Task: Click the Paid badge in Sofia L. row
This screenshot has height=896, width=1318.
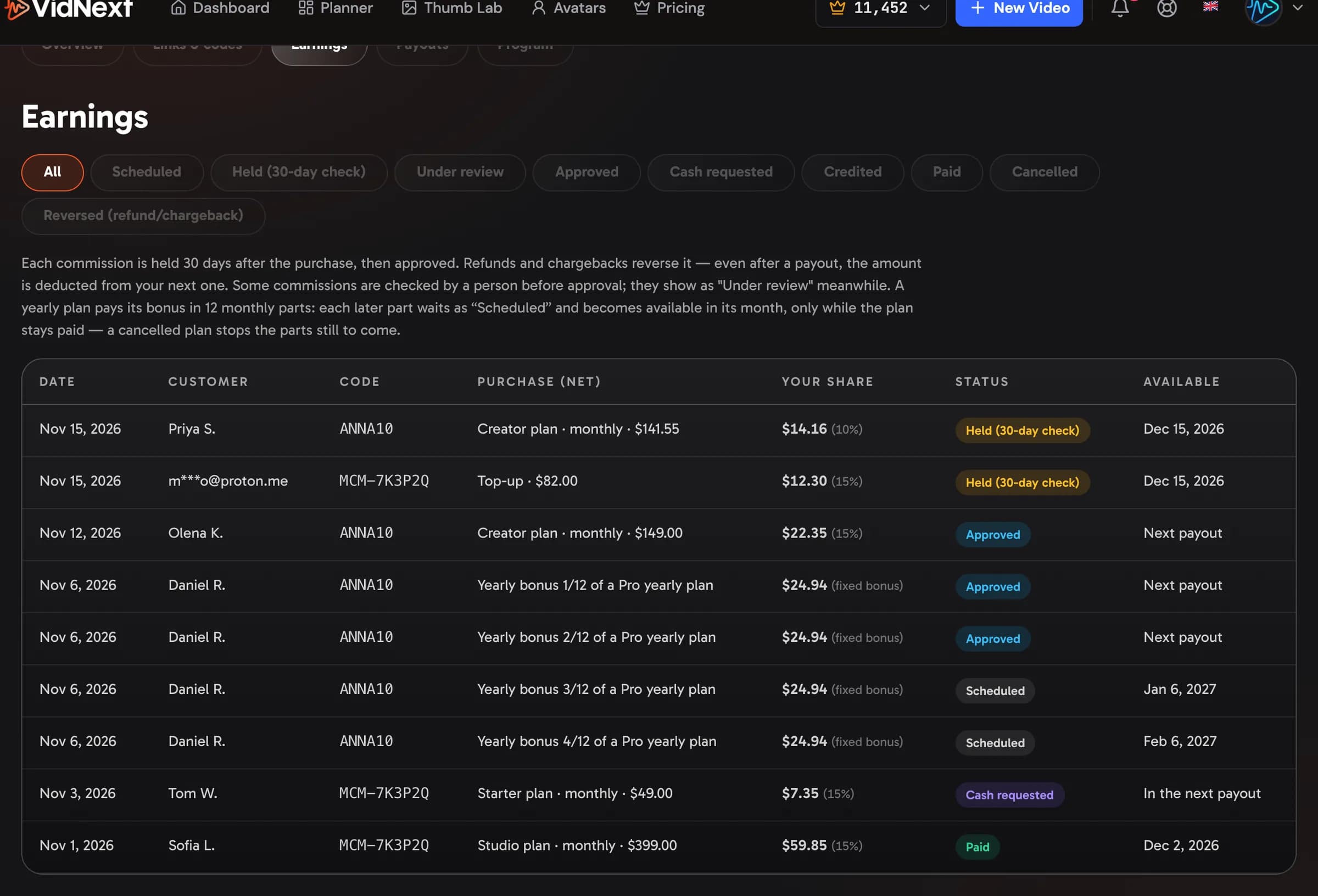Action: (977, 847)
